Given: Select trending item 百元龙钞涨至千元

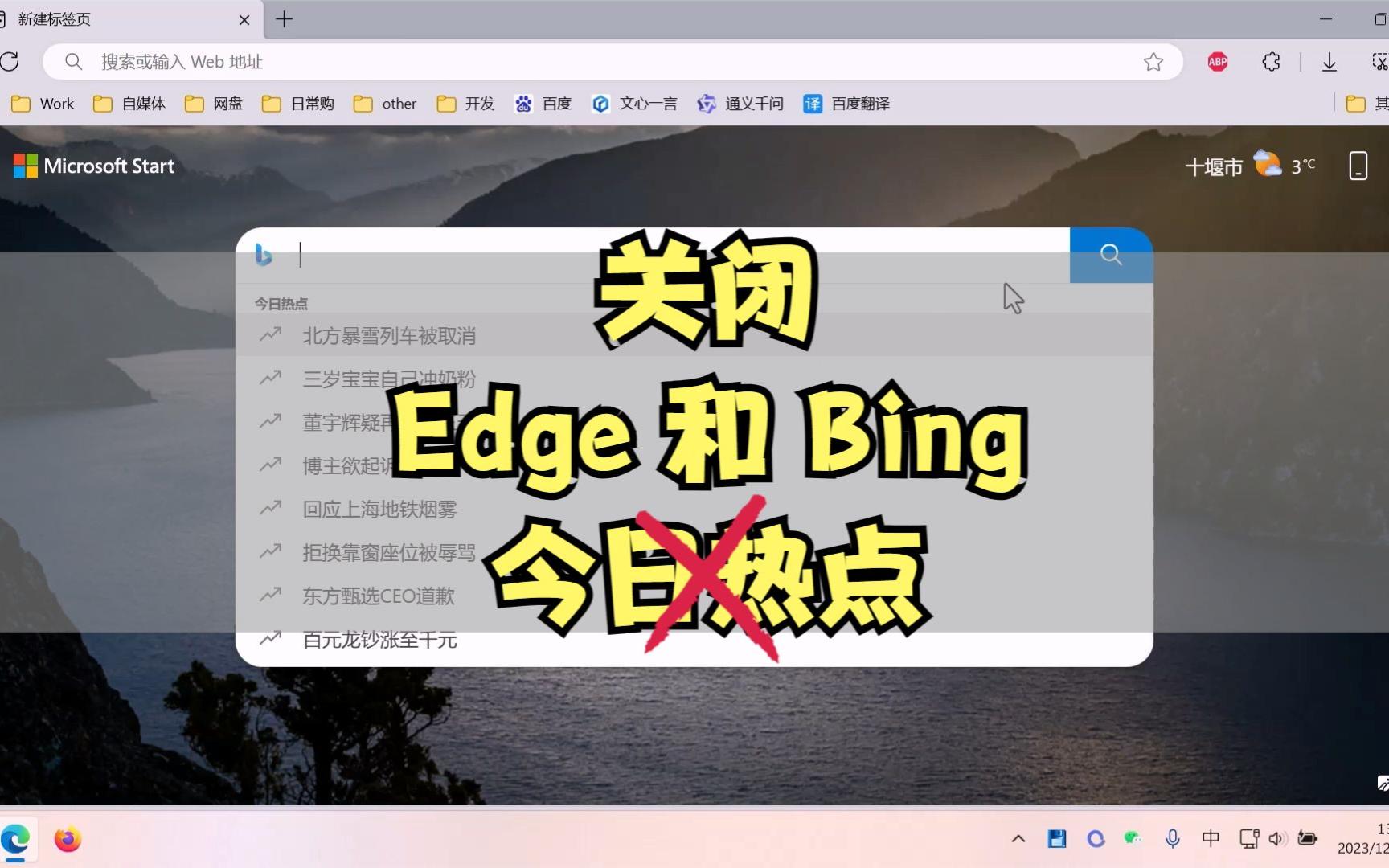Looking at the screenshot, I should pyautogui.click(x=694, y=640).
